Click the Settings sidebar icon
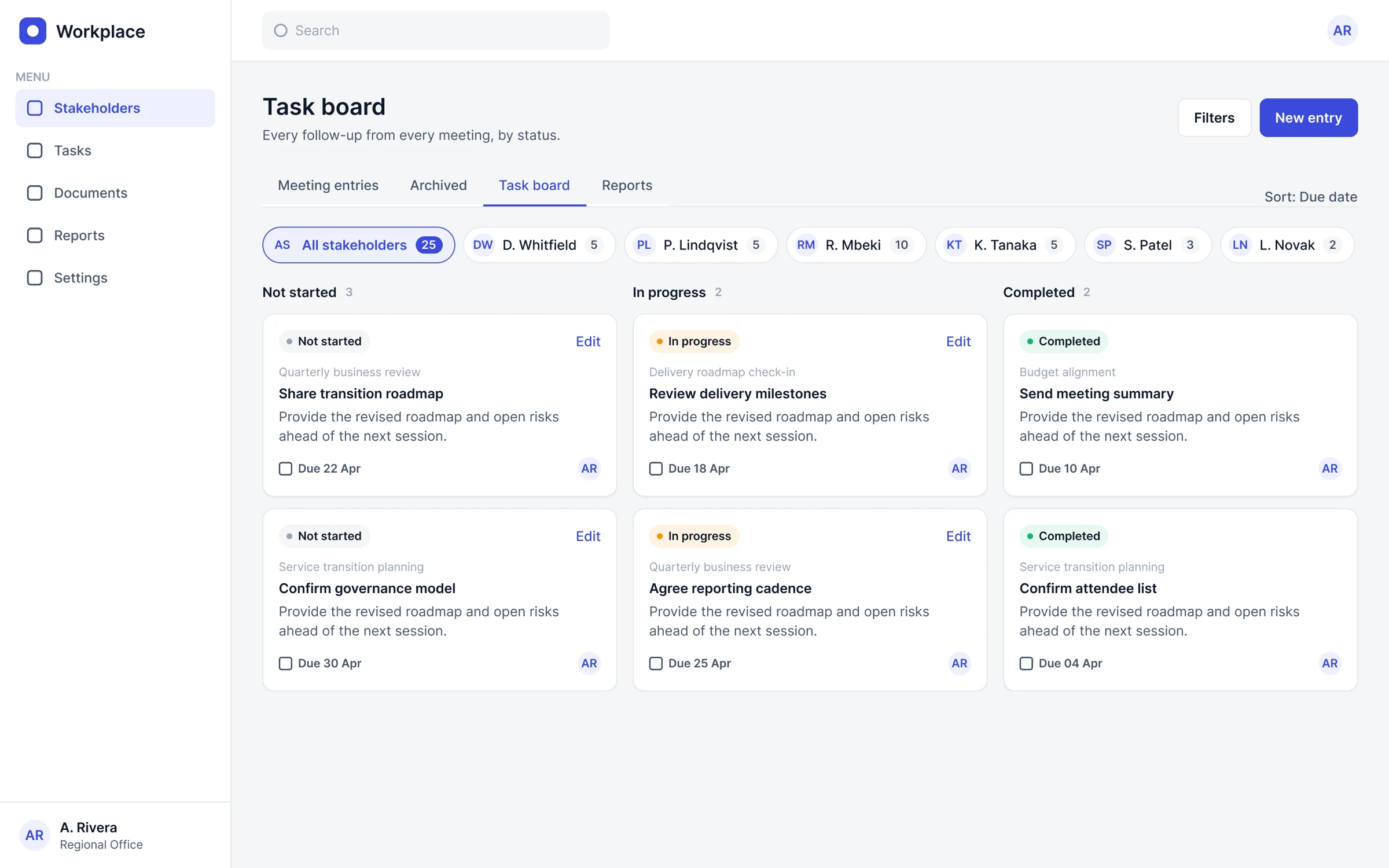This screenshot has width=1389, height=868. pyautogui.click(x=35, y=278)
